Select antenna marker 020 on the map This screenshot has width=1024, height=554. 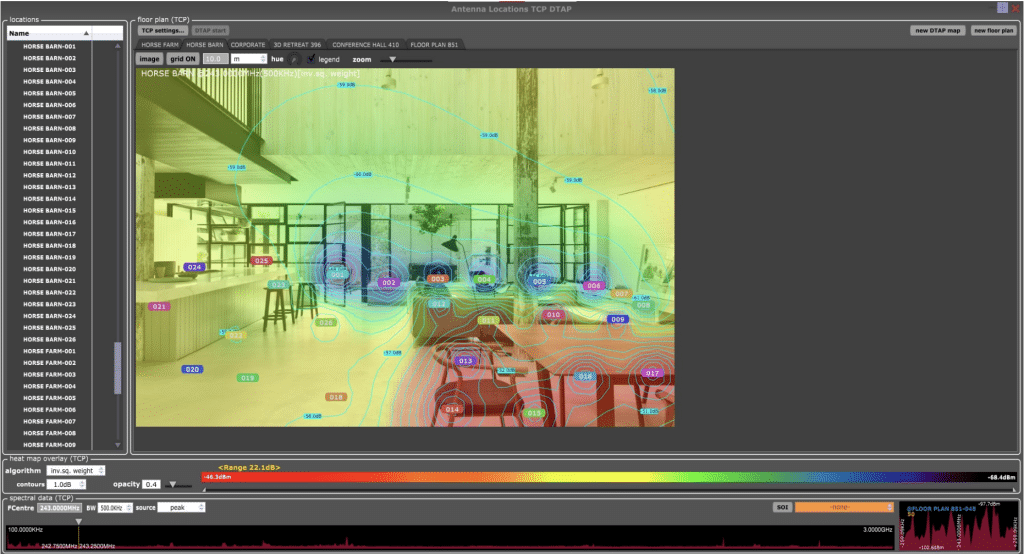click(192, 370)
